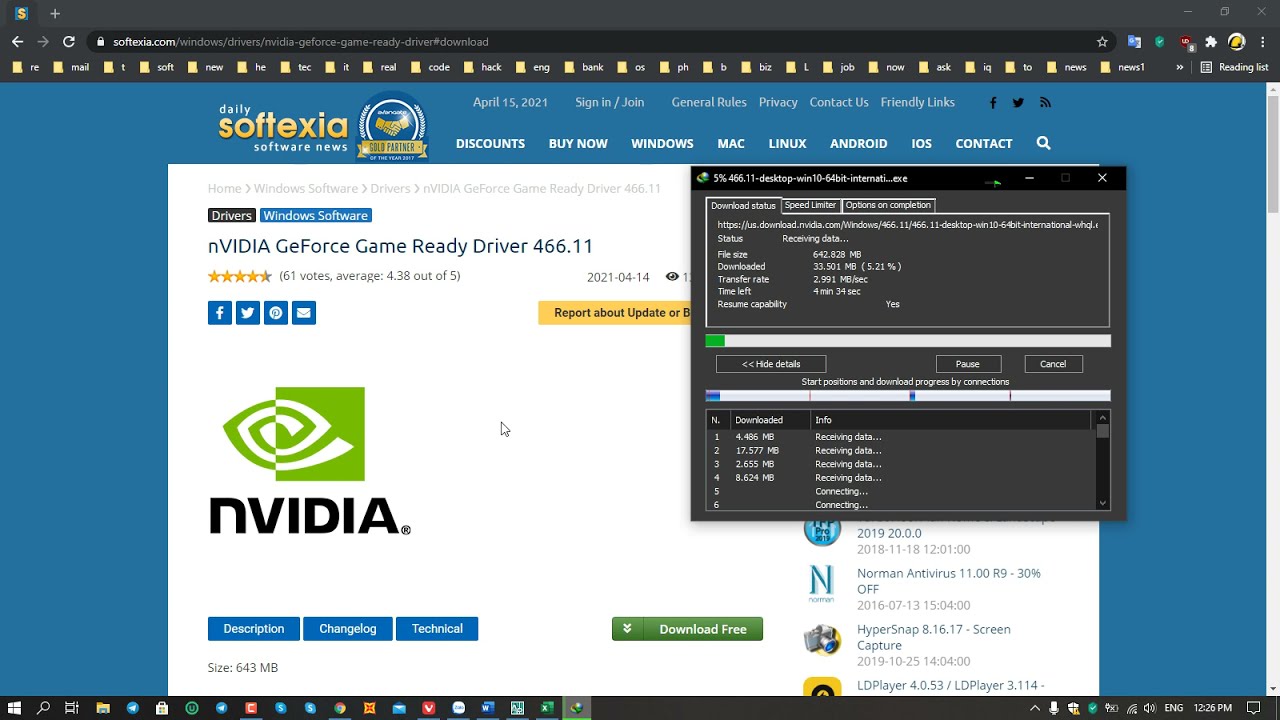The height and width of the screenshot is (720, 1280).
Task: Select the Download status tab
Action: point(743,205)
